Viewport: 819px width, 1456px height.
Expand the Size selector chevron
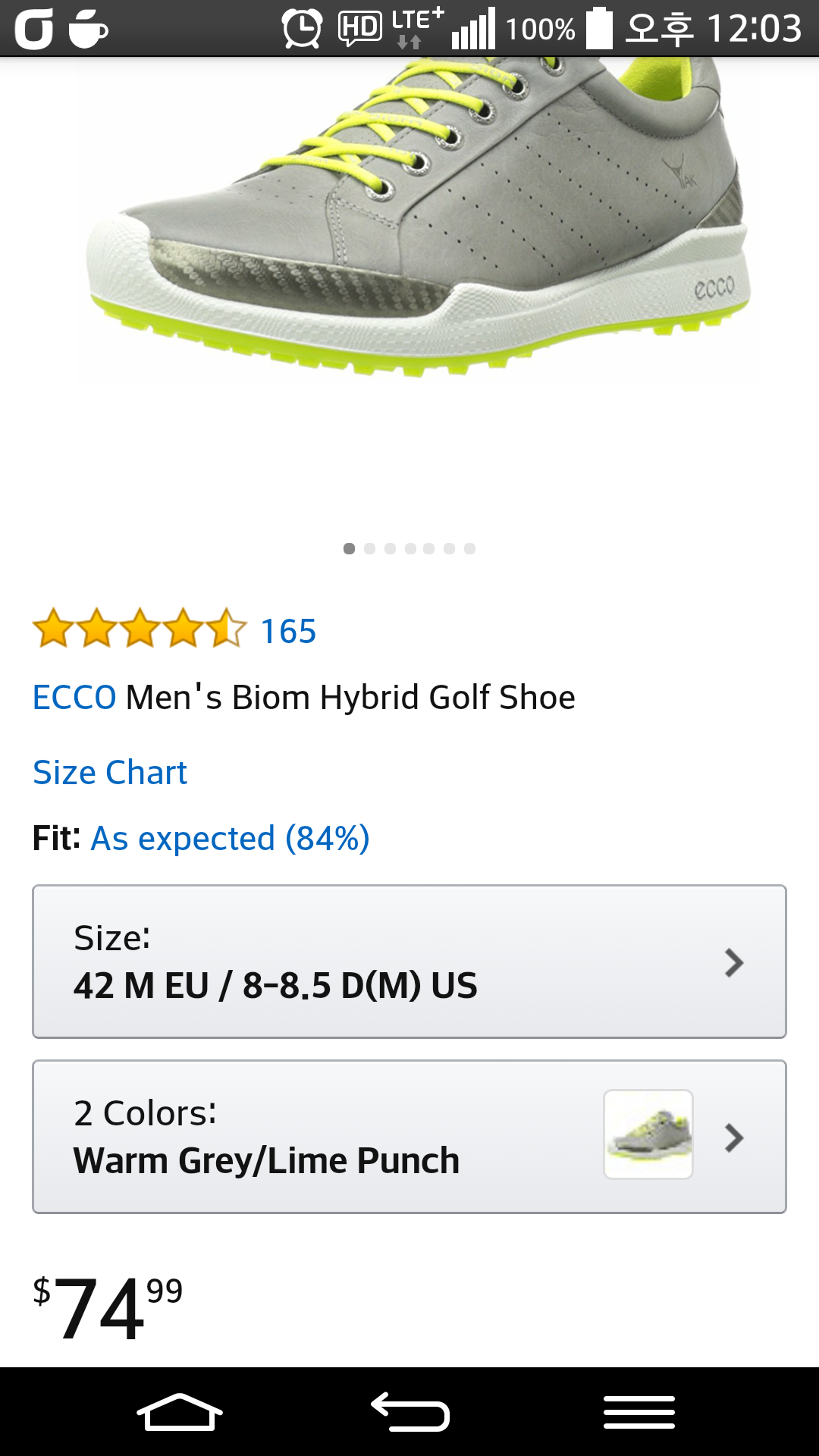pyautogui.click(x=733, y=962)
